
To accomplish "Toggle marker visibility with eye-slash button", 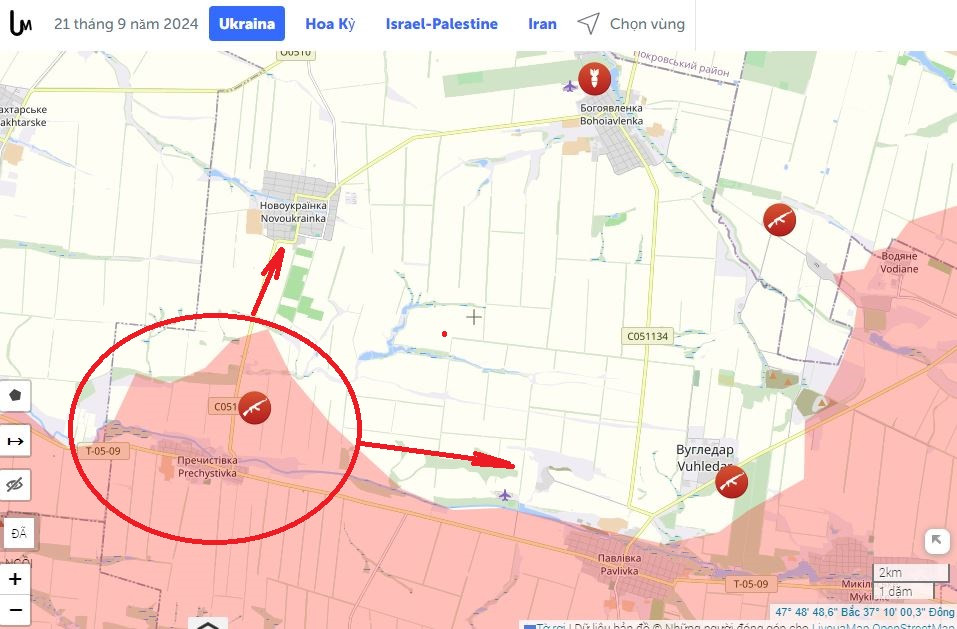I will pos(15,484).
